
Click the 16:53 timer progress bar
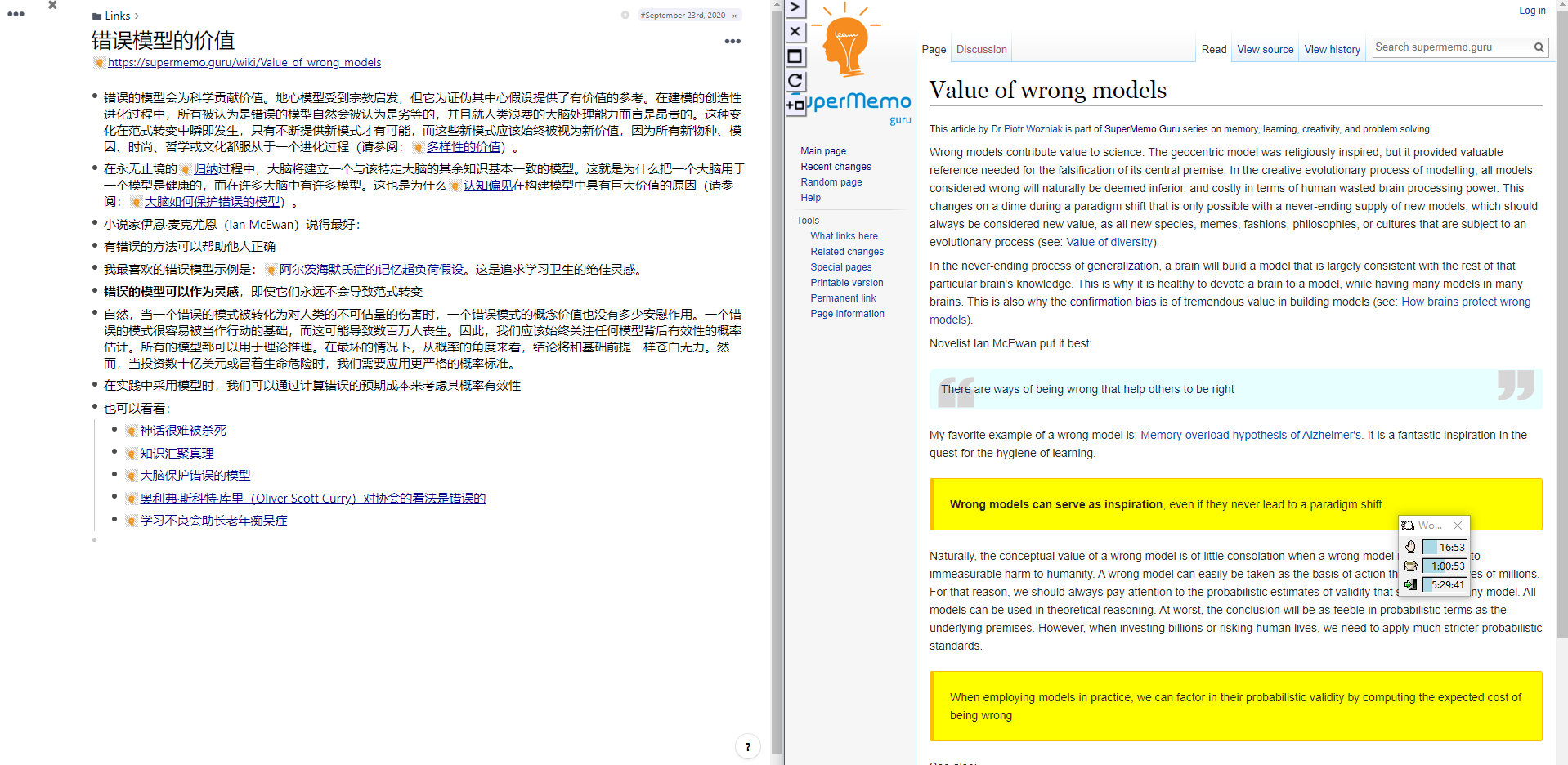pyautogui.click(x=1444, y=547)
